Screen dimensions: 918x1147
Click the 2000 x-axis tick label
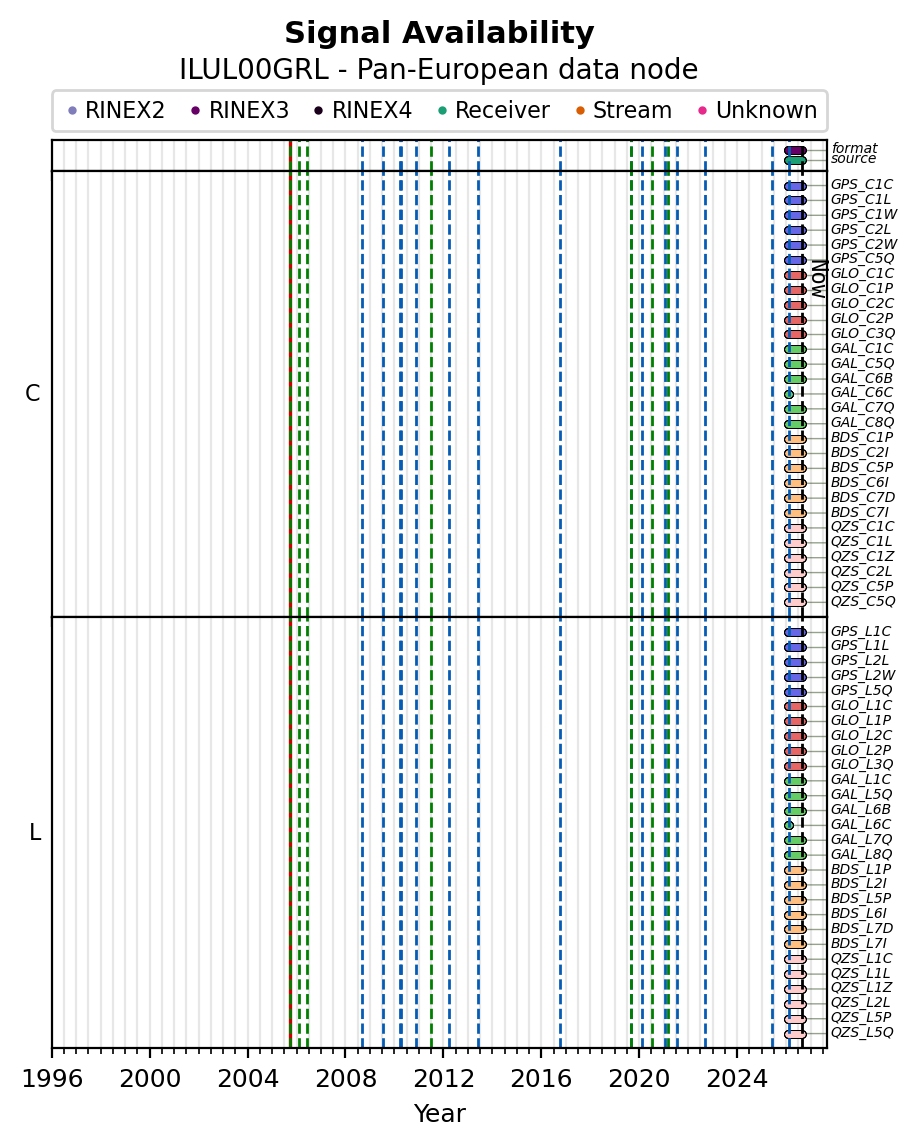pos(150,1080)
